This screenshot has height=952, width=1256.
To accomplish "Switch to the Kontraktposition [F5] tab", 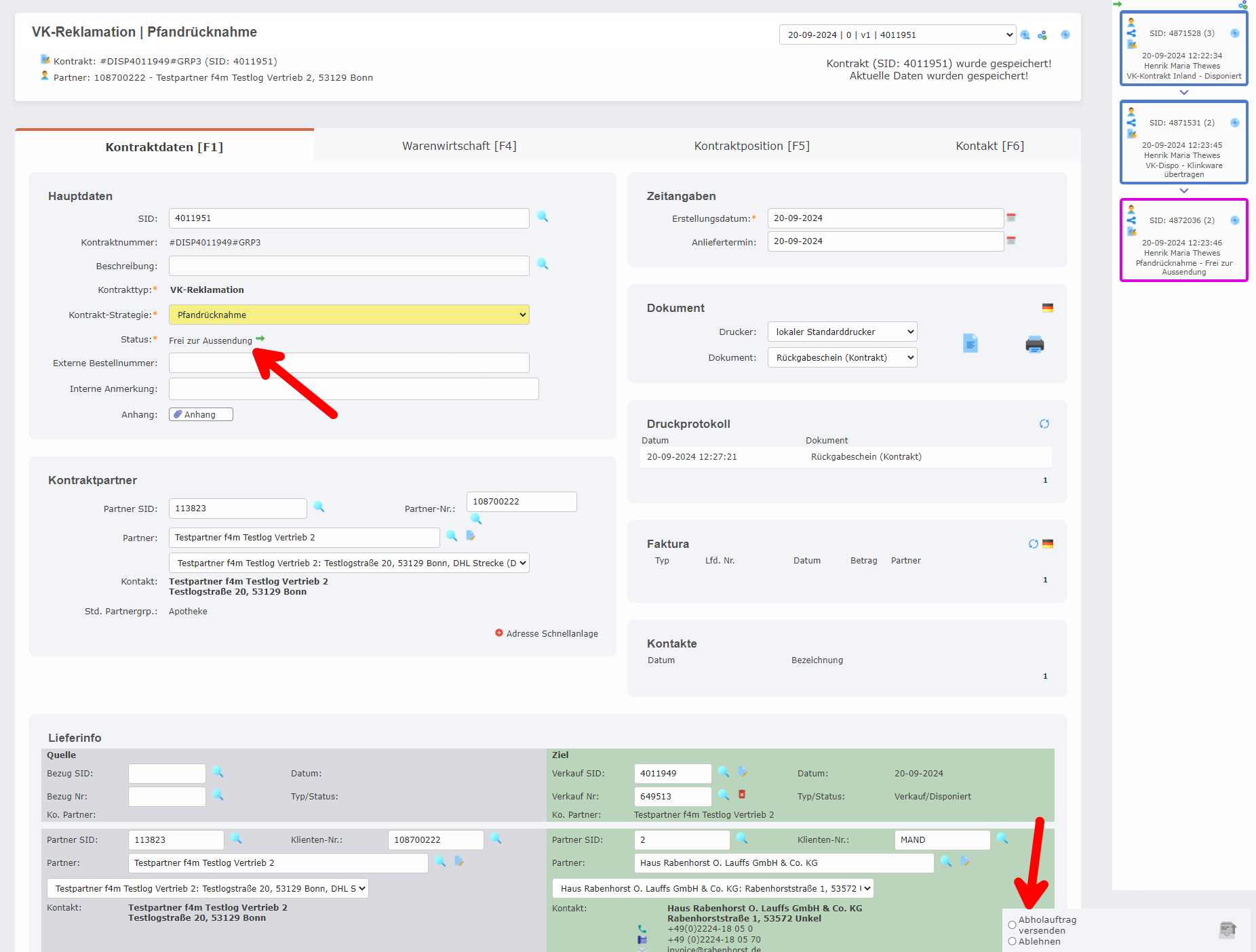I will pos(751,146).
